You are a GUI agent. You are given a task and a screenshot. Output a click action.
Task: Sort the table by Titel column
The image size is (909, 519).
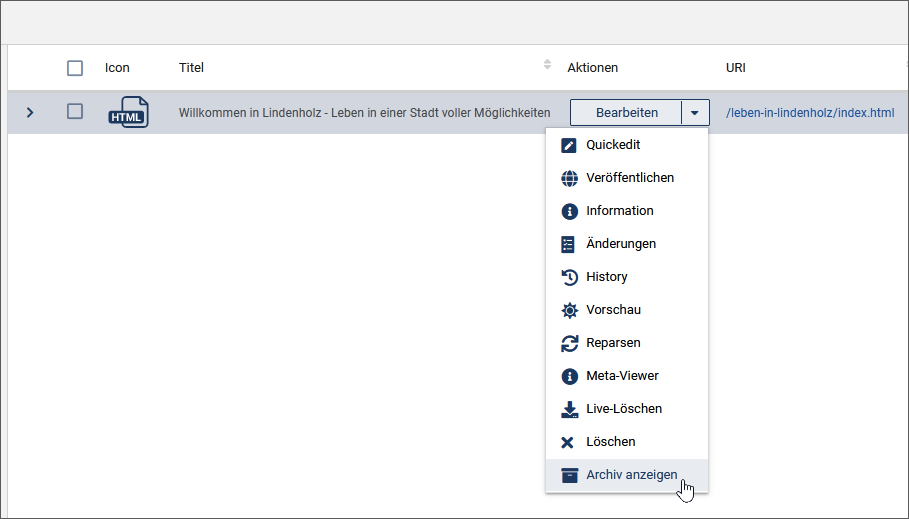547,64
